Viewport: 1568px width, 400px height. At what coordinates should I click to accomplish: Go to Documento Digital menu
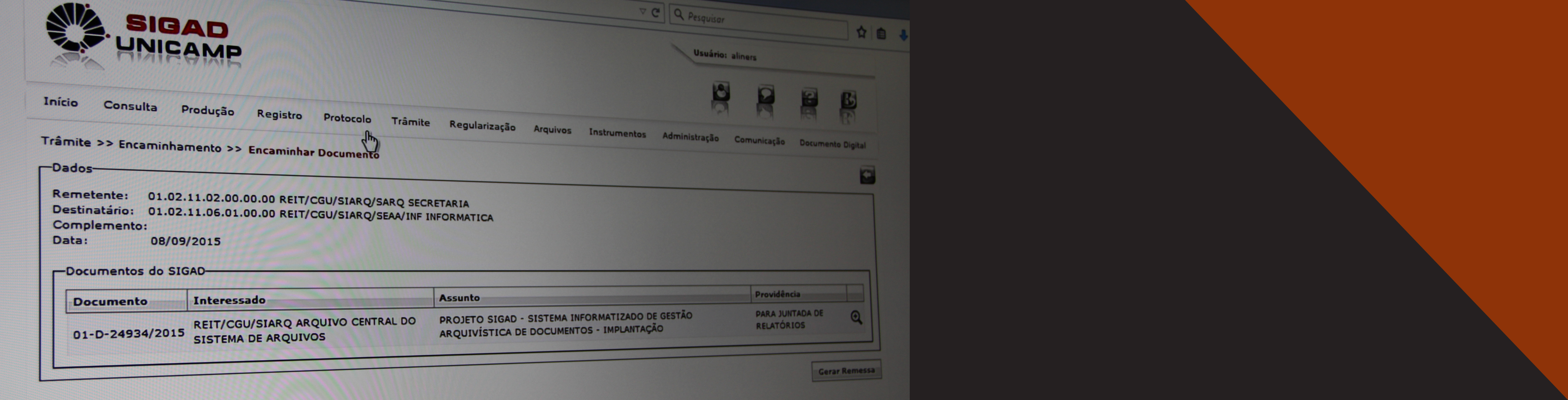832,144
